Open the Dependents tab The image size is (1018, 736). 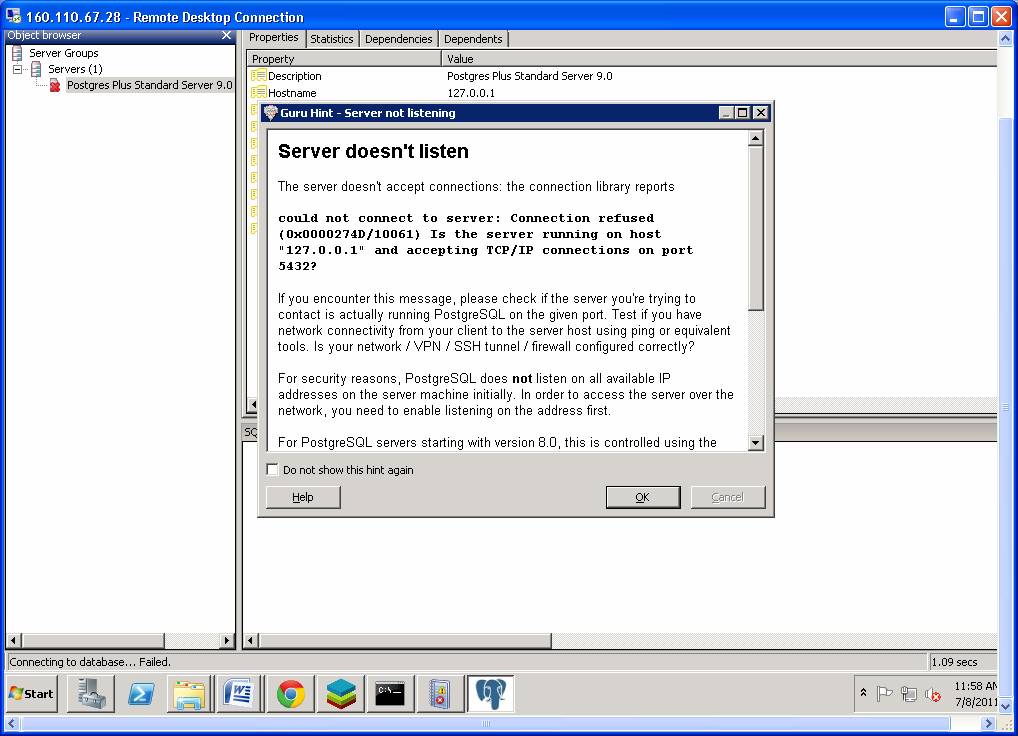click(x=473, y=39)
